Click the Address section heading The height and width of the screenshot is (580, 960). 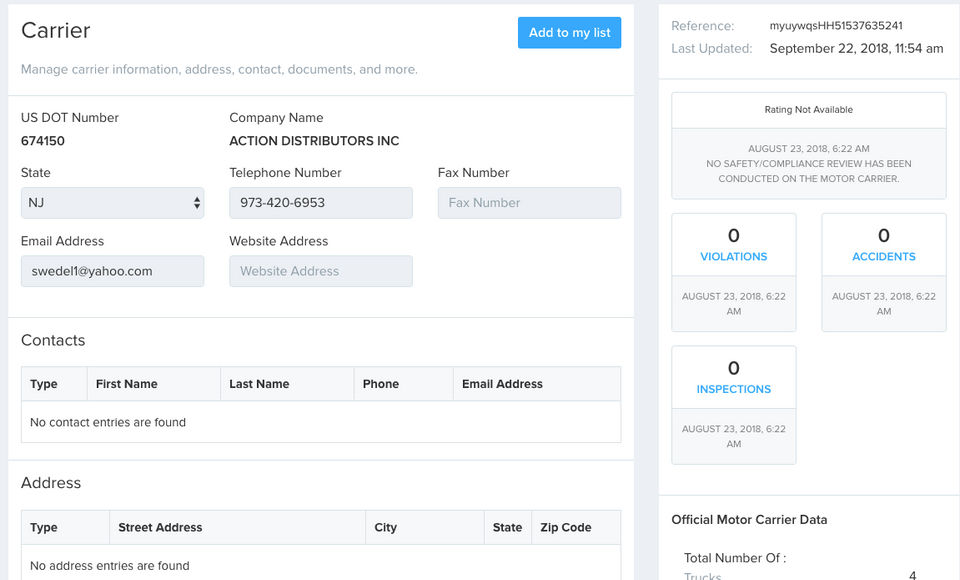[51, 483]
